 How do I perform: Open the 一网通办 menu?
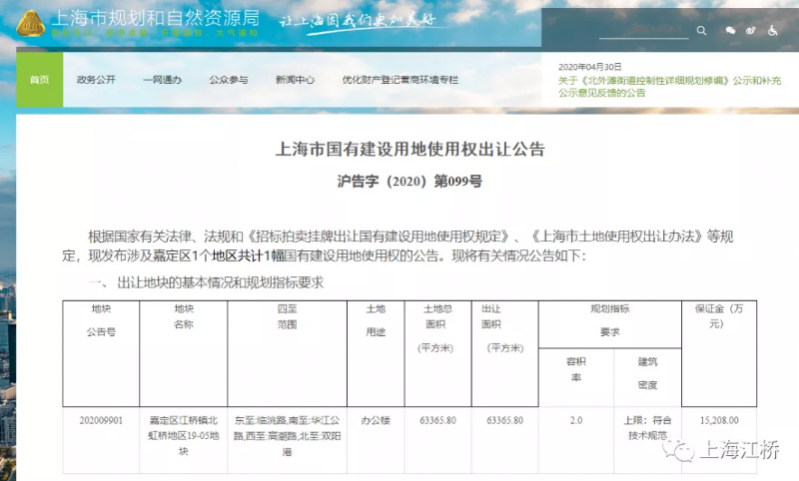tap(163, 79)
